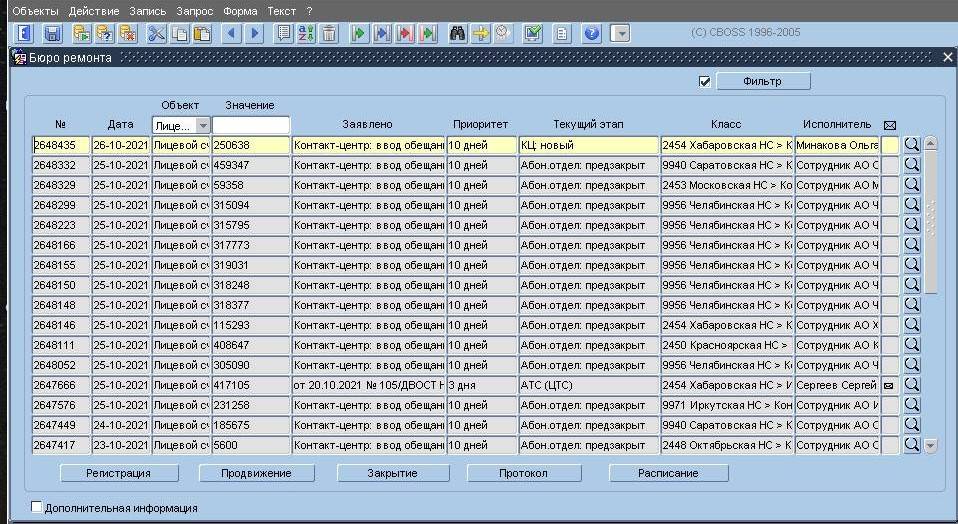This screenshot has width=958, height=524.
Task: Click the envelope column header icon
Action: [x=890, y=125]
